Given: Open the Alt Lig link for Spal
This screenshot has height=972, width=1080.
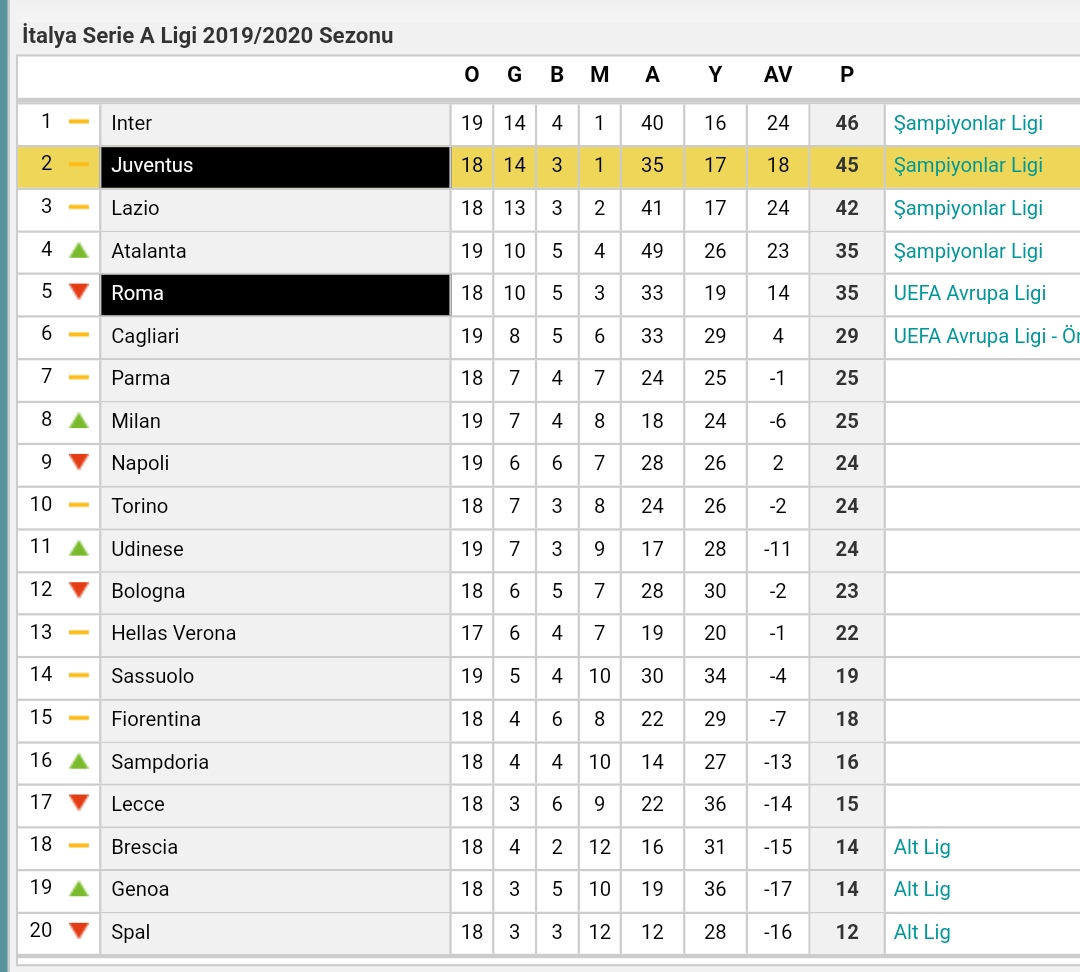Looking at the screenshot, I should point(922,932).
